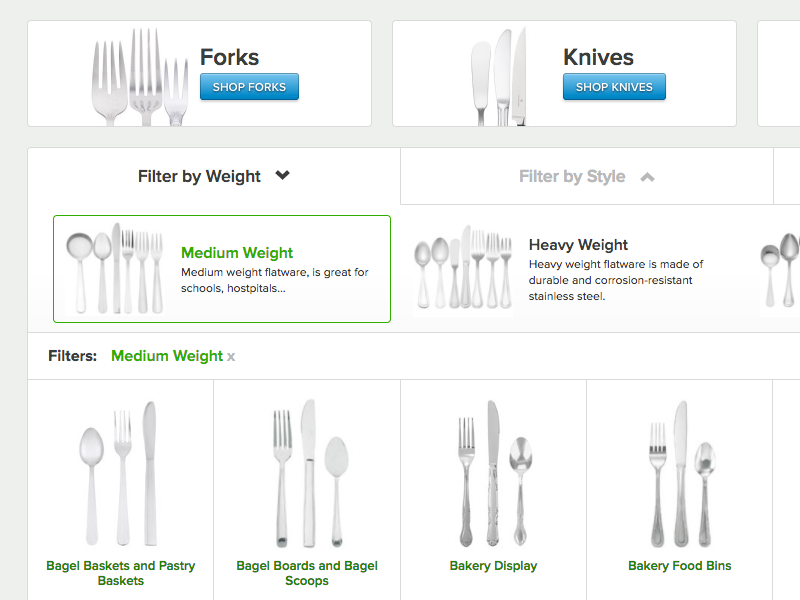
Task: Click the Bakery Food Bins flatware image
Action: pyautogui.click(x=679, y=472)
